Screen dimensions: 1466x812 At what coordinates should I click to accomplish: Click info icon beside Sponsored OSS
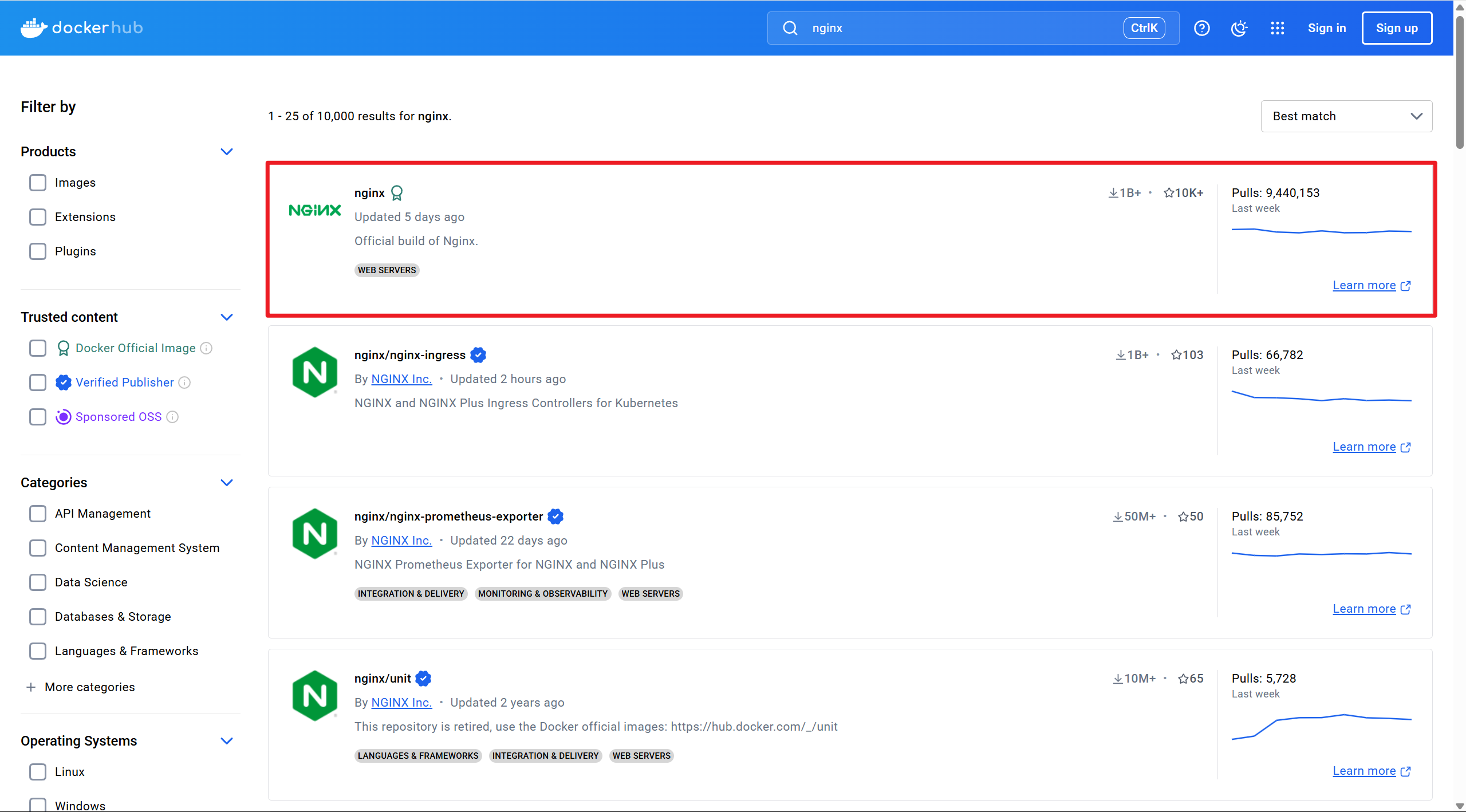click(172, 417)
